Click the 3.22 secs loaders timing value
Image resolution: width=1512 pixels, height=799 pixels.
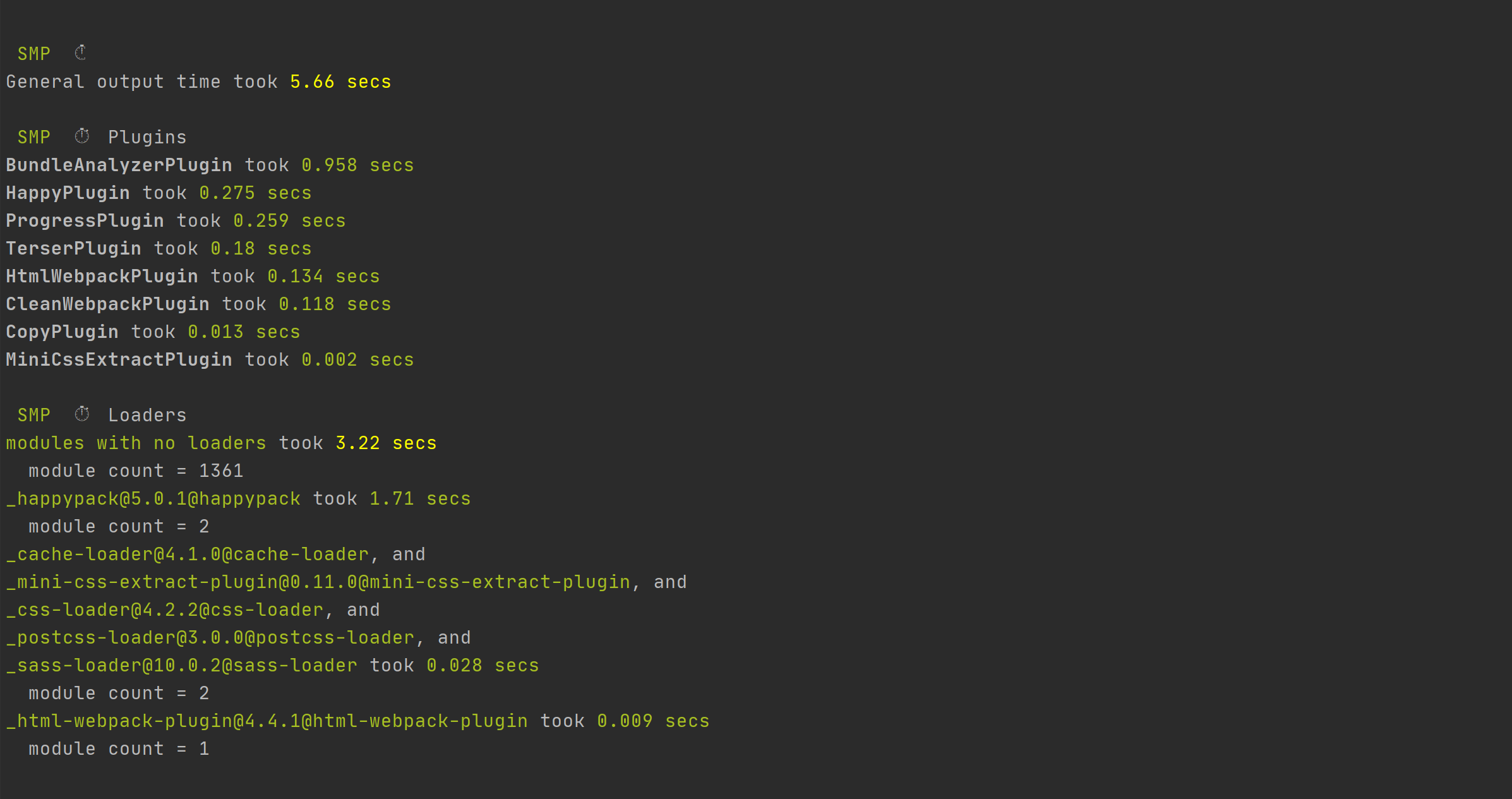tap(386, 443)
